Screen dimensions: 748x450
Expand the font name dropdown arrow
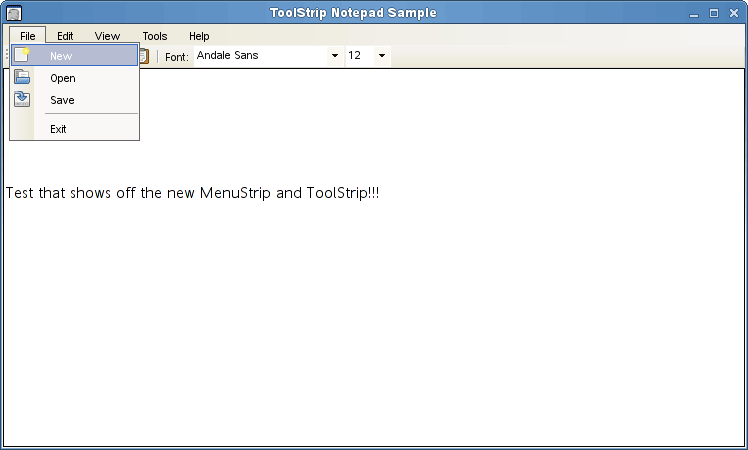pos(335,56)
